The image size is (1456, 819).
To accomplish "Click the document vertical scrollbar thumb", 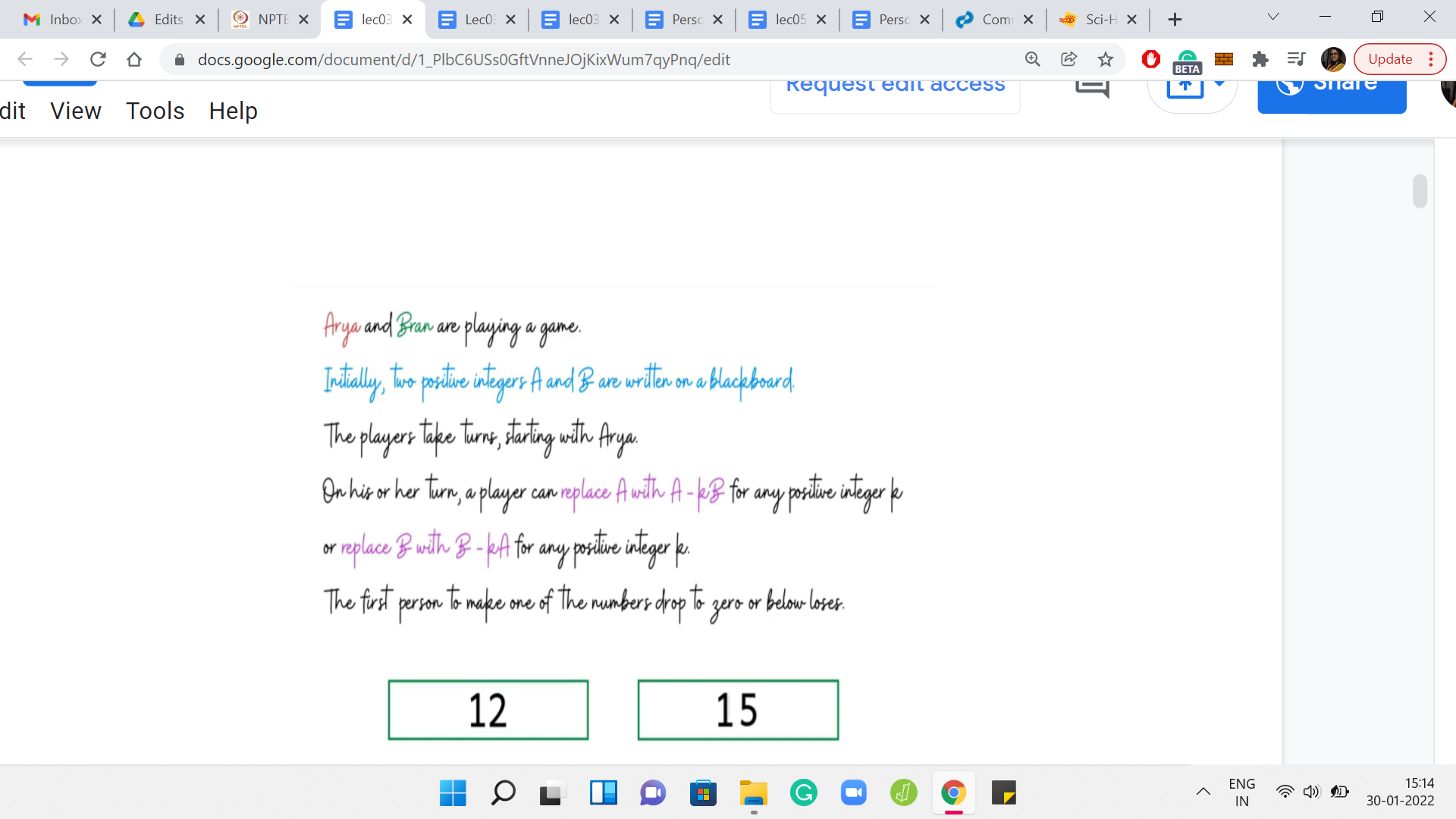I will (1420, 191).
